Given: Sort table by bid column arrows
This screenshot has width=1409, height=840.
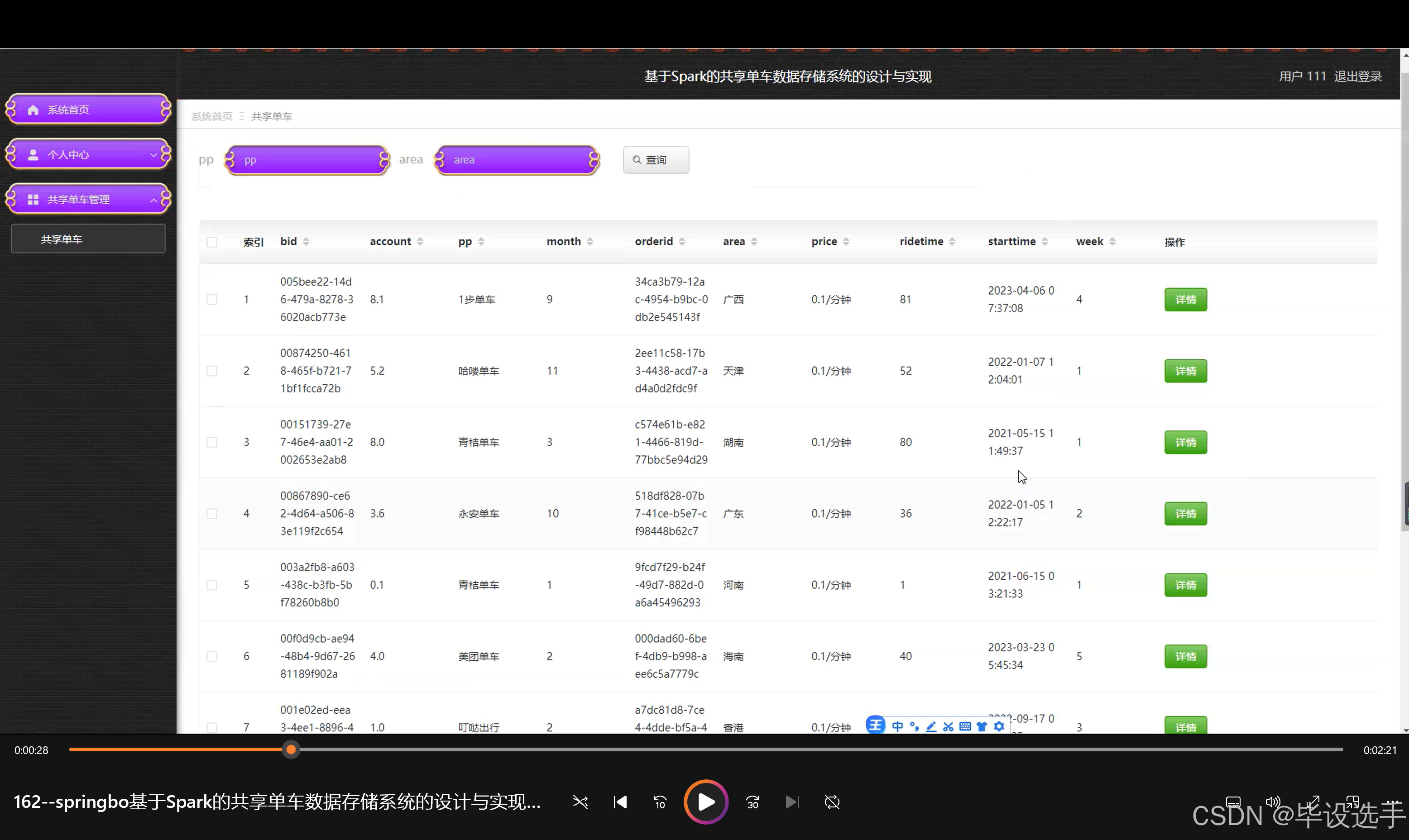Looking at the screenshot, I should 306,242.
